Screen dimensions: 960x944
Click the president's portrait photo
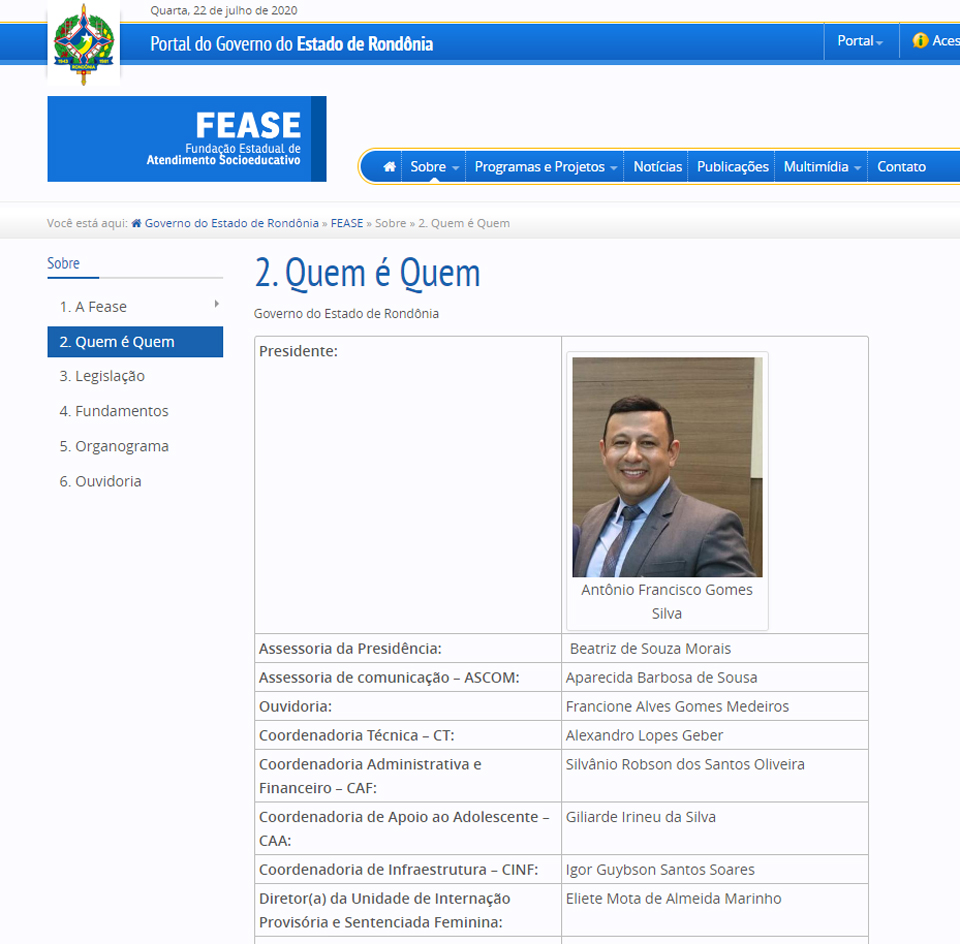[x=667, y=467]
